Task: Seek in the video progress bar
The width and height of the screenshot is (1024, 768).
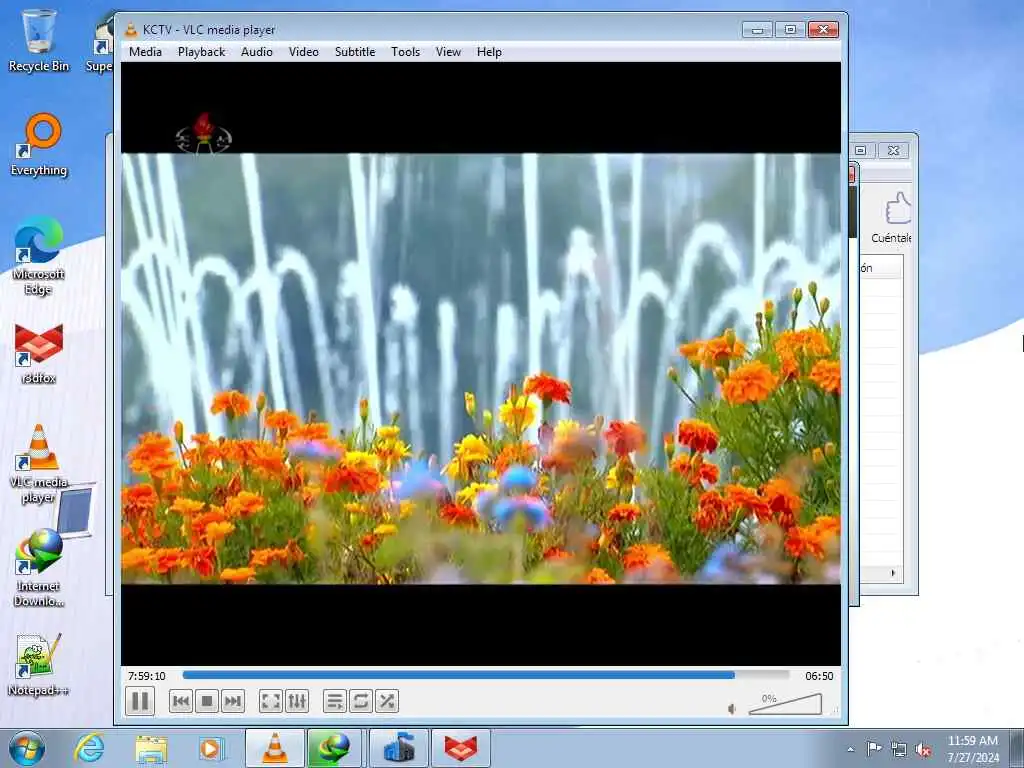Action: (485, 675)
